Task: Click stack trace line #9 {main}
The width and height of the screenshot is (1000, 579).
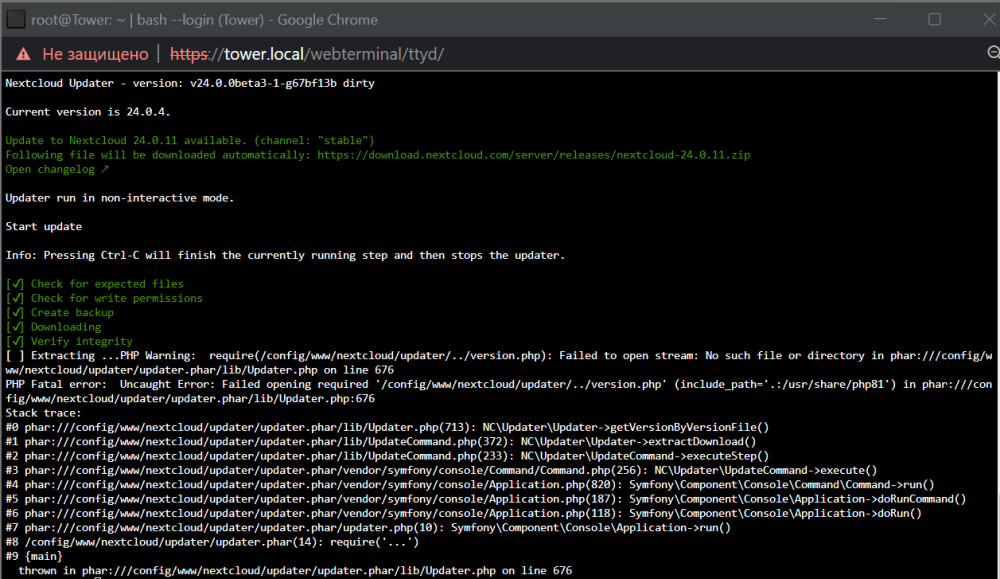Action: (x=34, y=557)
